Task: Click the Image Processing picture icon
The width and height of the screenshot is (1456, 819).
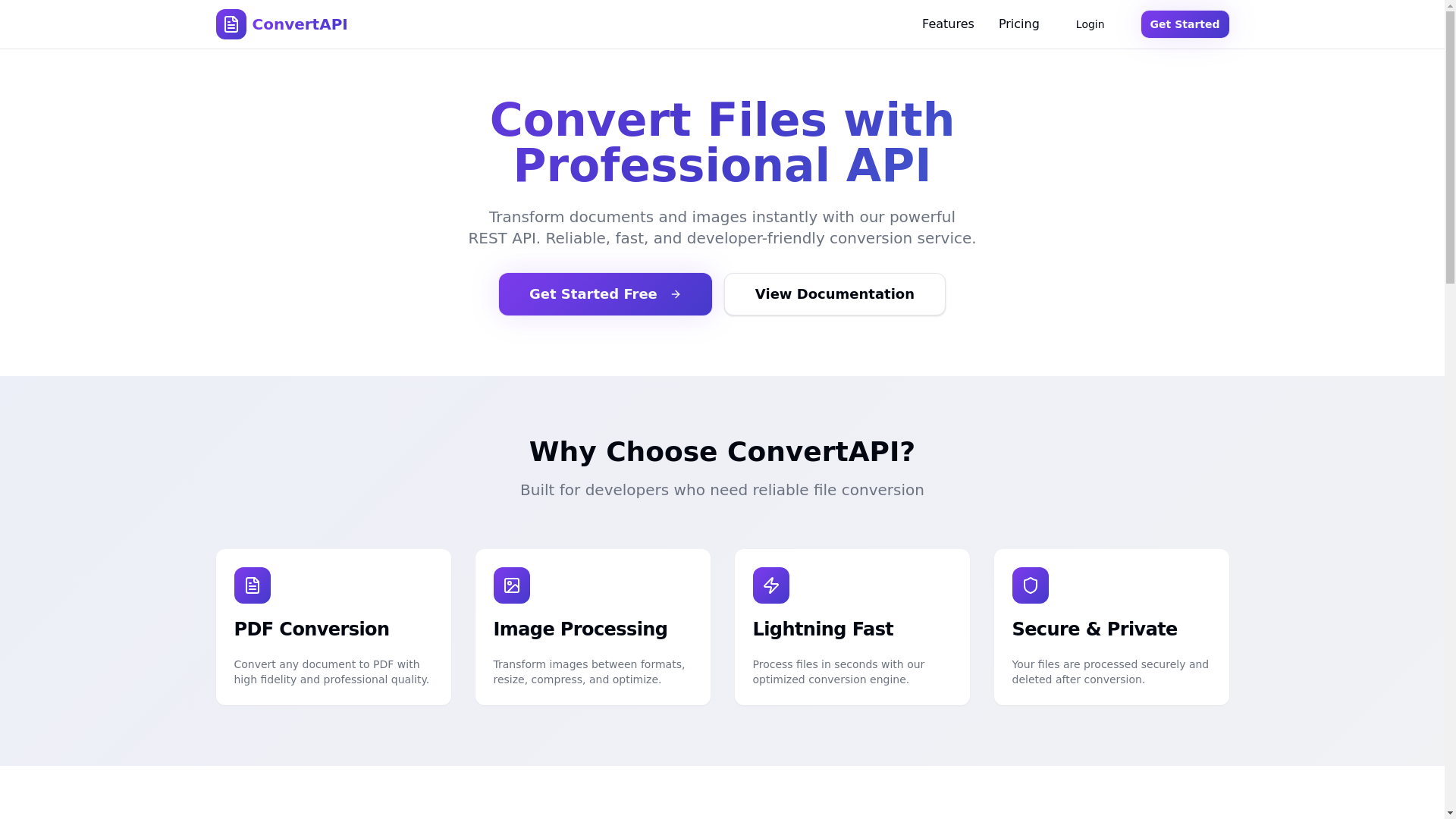Action: 512,585
